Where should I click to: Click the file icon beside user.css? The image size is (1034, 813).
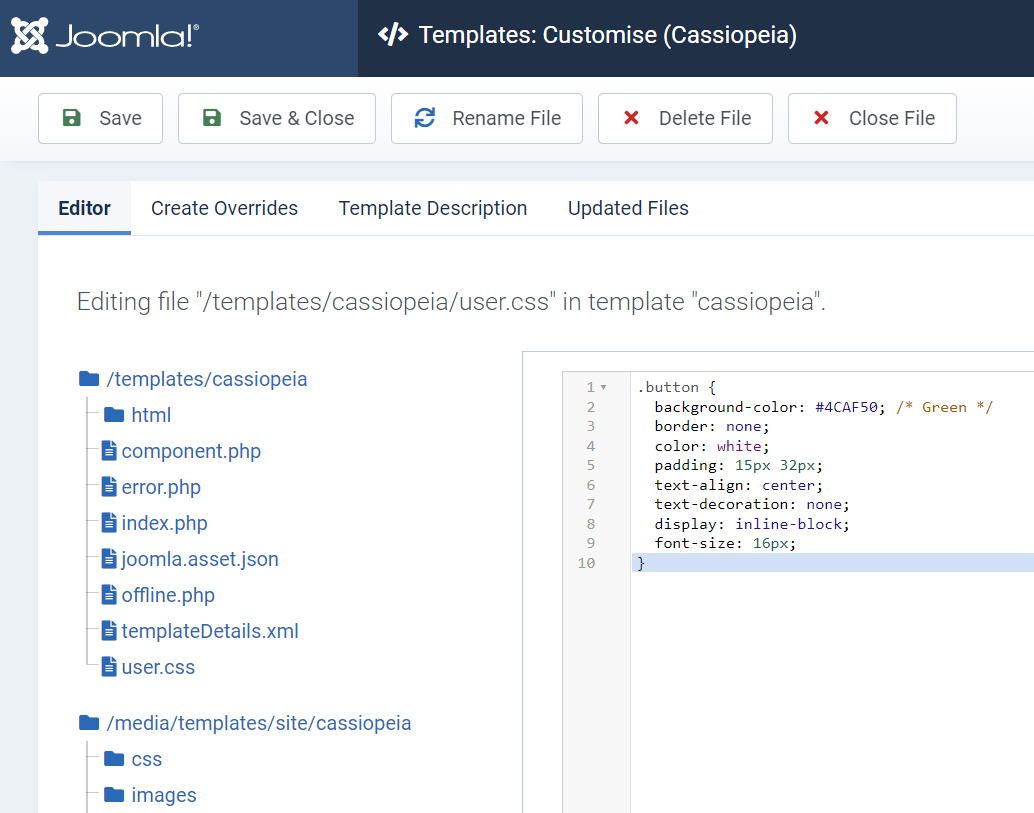[x=109, y=667]
